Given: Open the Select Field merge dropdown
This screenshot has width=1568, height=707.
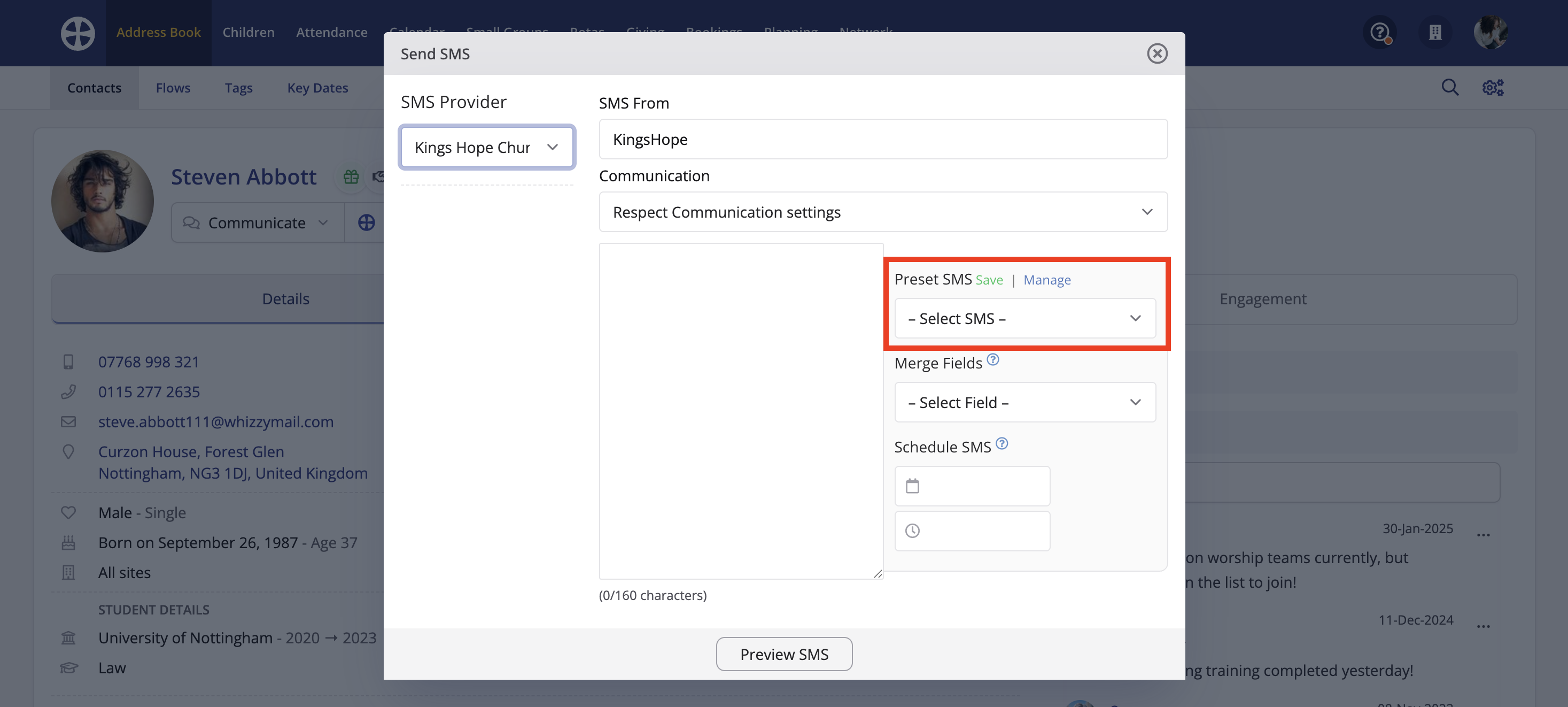Looking at the screenshot, I should (x=1025, y=403).
